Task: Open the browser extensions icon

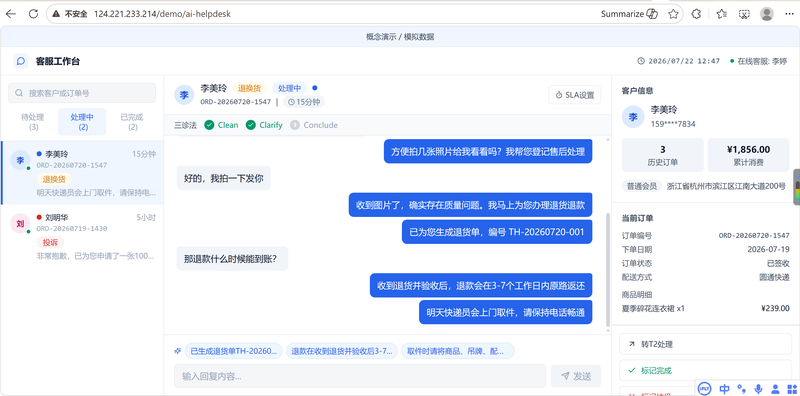Action: (x=696, y=14)
